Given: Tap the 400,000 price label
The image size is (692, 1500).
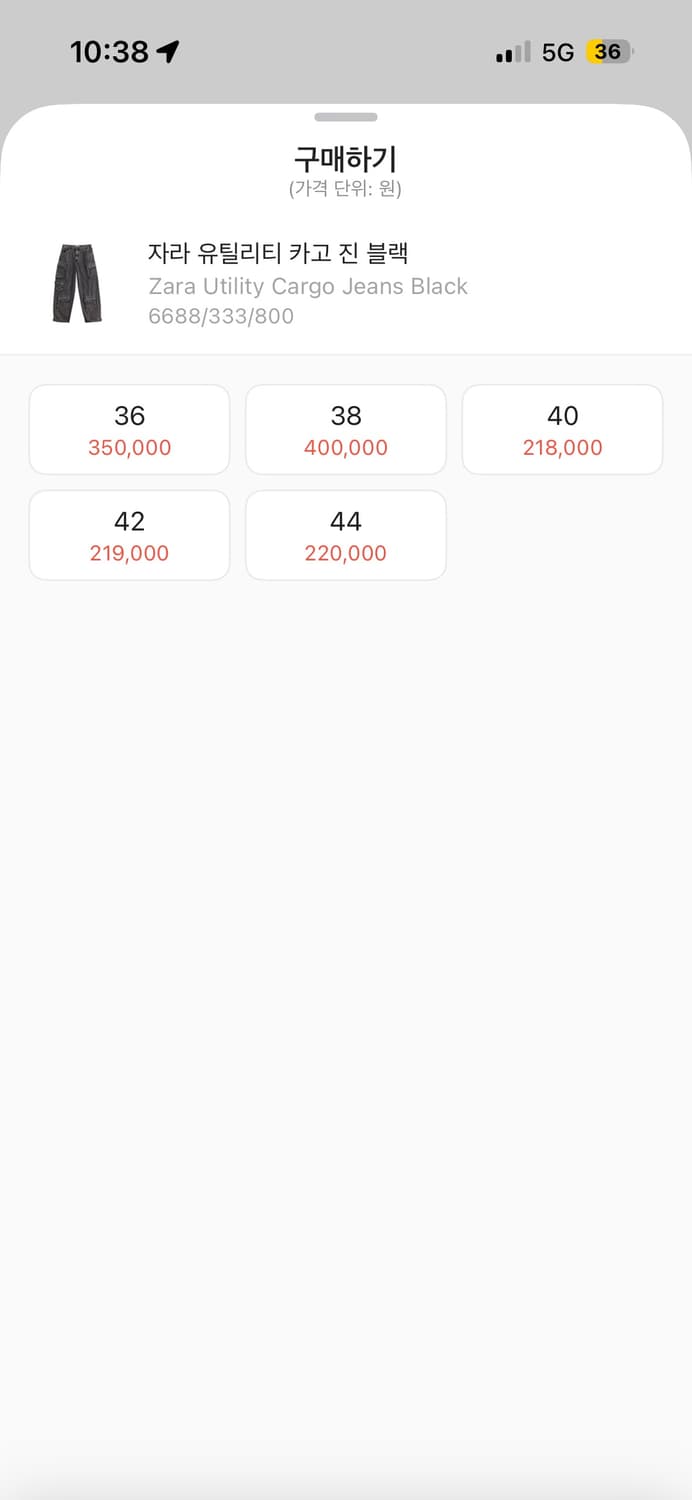Looking at the screenshot, I should 346,448.
